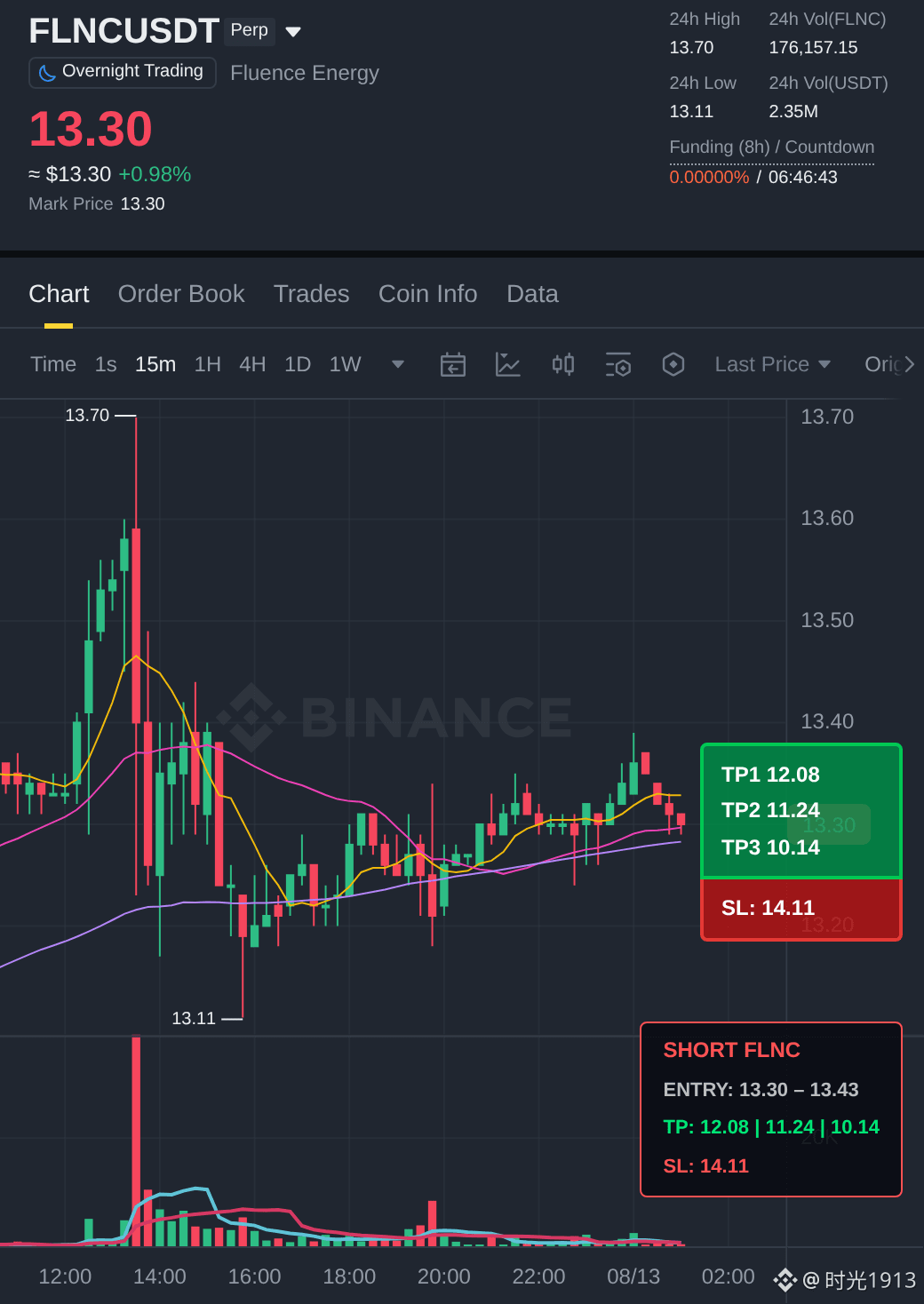Click the Fluence Energy name
The width and height of the screenshot is (924, 1304).
click(x=305, y=73)
